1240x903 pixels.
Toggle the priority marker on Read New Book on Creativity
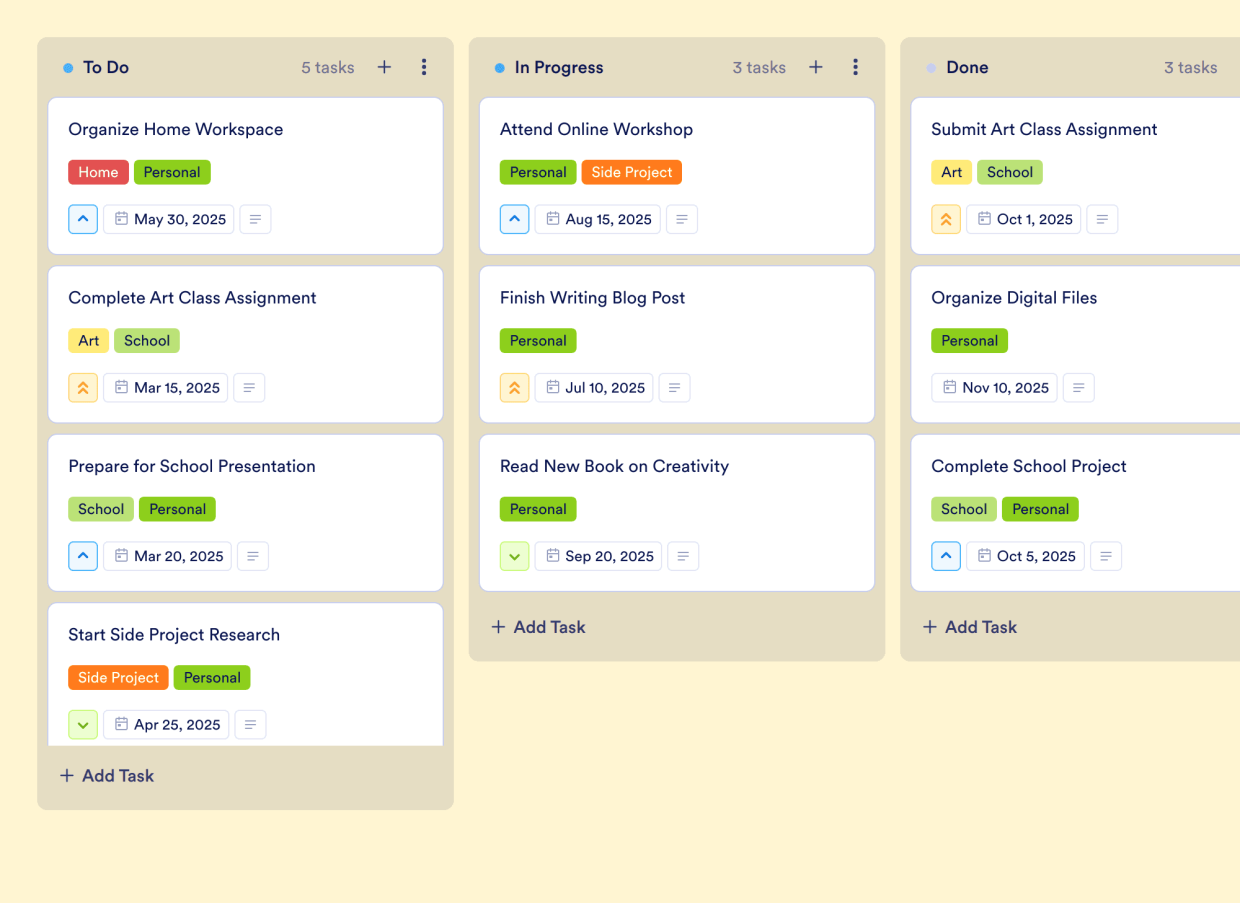click(514, 556)
